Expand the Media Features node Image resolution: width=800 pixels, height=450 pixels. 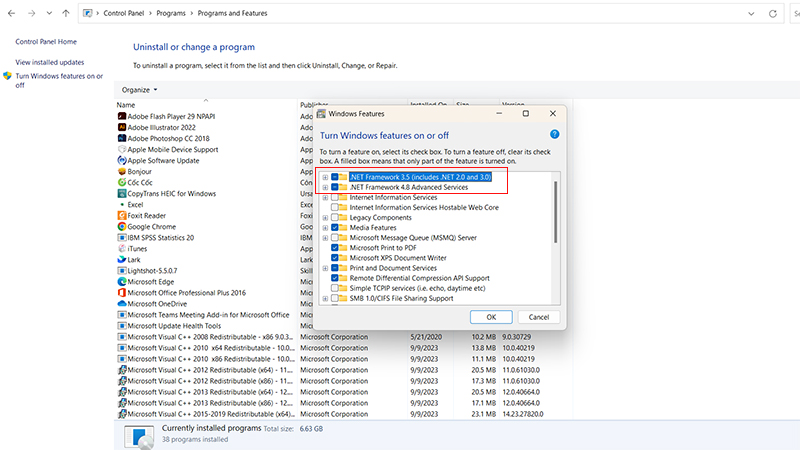point(325,228)
